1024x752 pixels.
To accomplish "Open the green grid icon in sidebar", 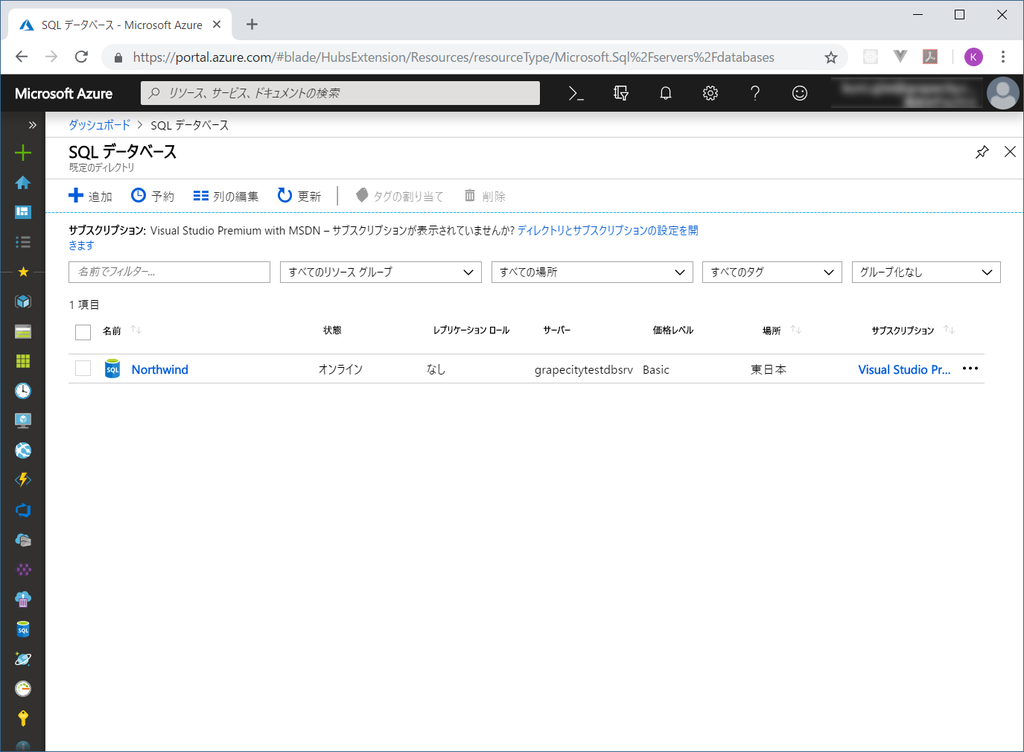I will tap(23, 361).
